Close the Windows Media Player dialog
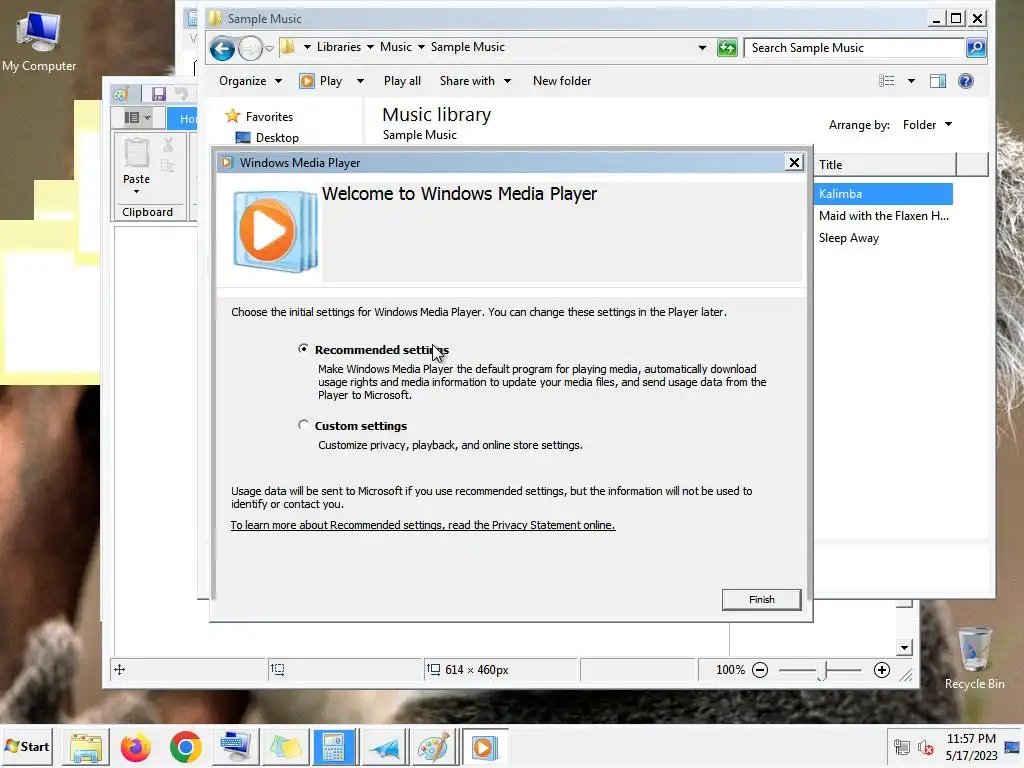Screen dimensions: 1024x768 (x=793, y=163)
